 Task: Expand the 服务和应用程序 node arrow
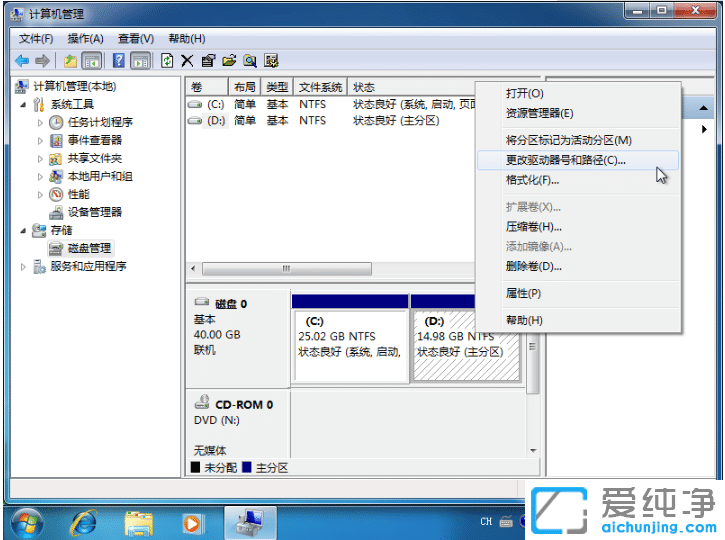23,267
